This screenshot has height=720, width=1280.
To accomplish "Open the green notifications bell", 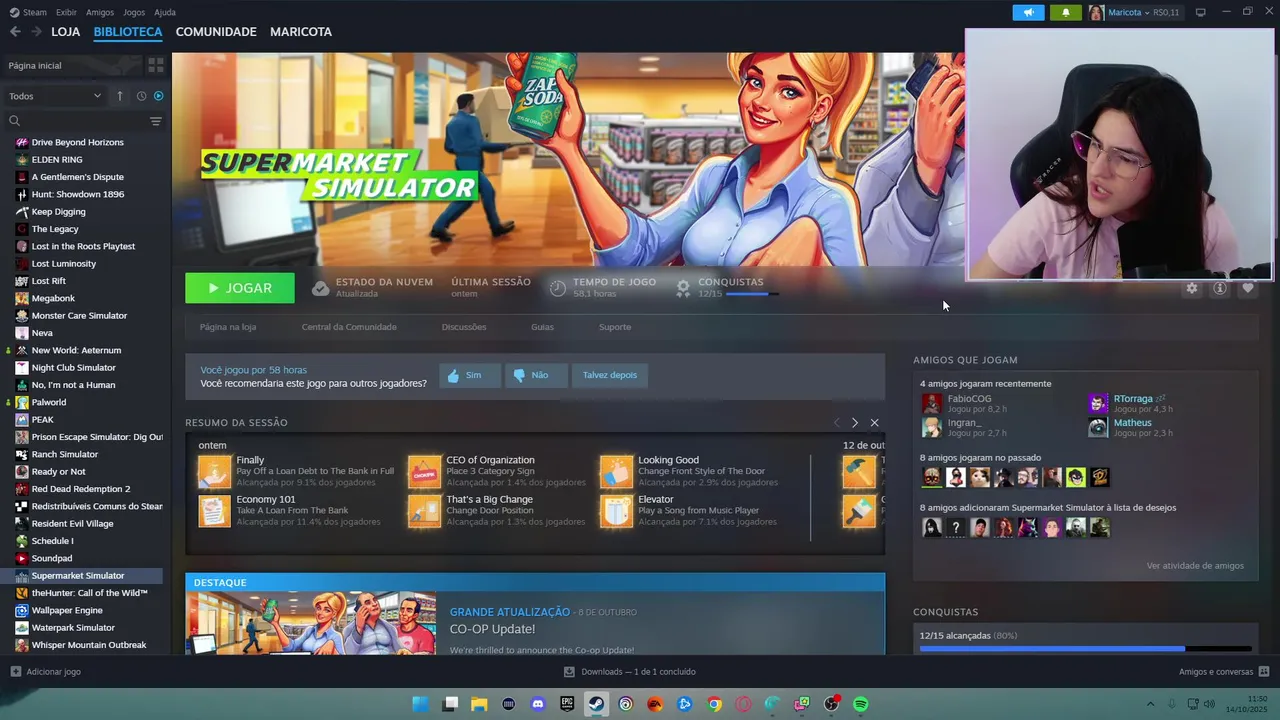I will point(1065,12).
